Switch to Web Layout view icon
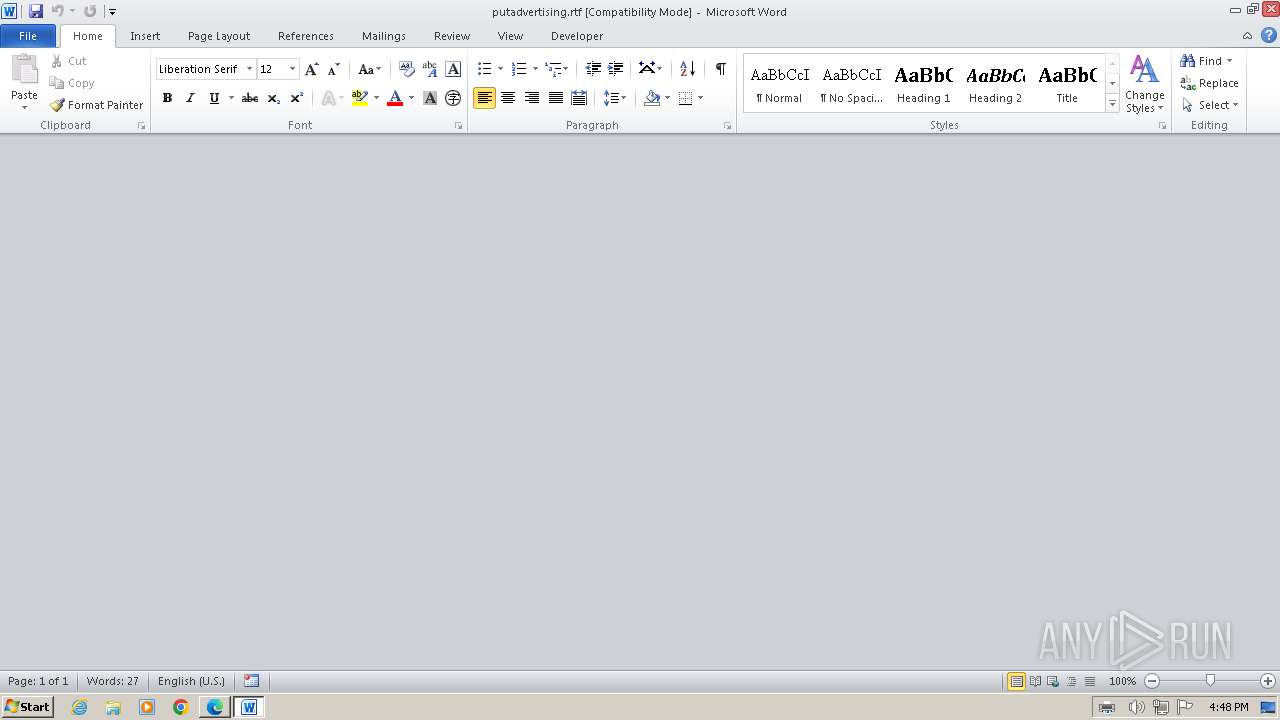1280x720 pixels. [x=1053, y=681]
